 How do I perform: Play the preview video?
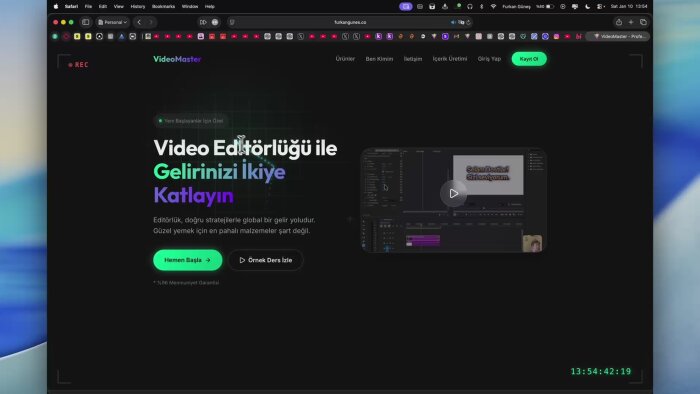454,194
